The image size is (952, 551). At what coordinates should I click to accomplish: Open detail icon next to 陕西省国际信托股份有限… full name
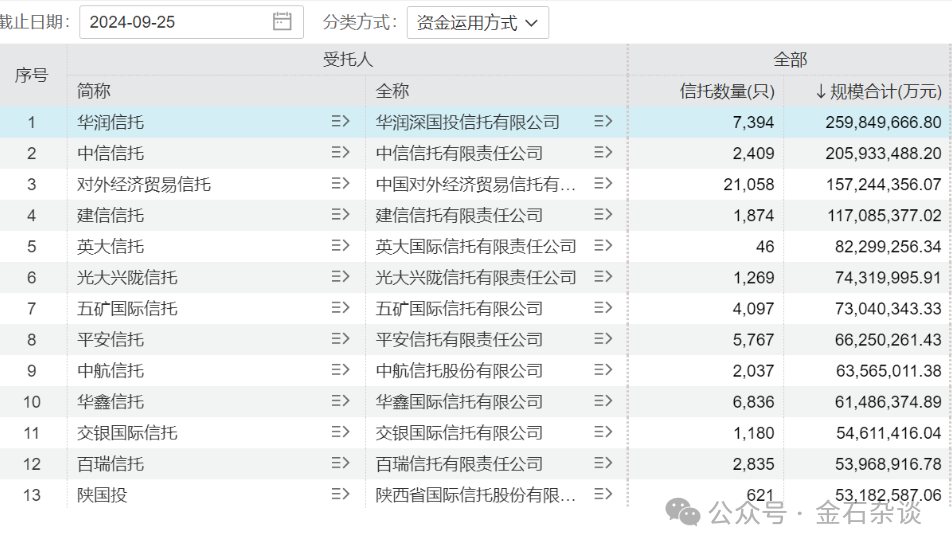click(x=603, y=495)
